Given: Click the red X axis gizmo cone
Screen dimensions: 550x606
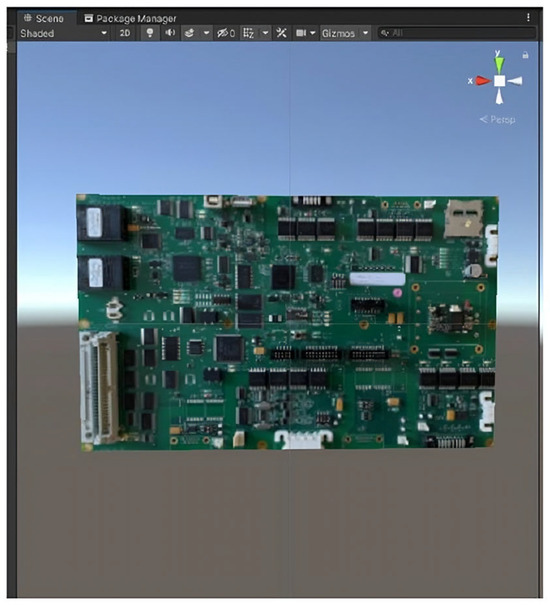Looking at the screenshot, I should (x=483, y=81).
